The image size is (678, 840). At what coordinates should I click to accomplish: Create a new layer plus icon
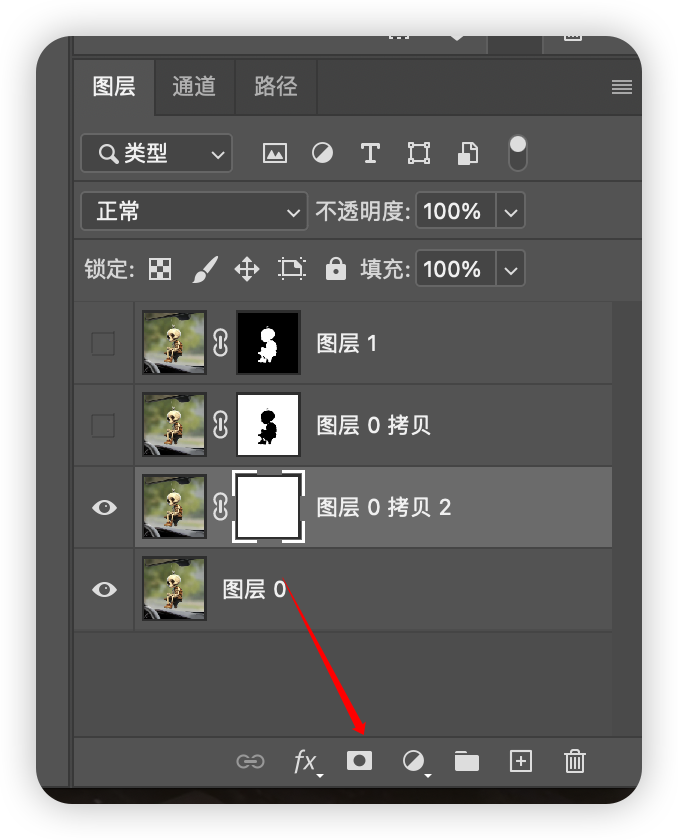pyautogui.click(x=521, y=761)
